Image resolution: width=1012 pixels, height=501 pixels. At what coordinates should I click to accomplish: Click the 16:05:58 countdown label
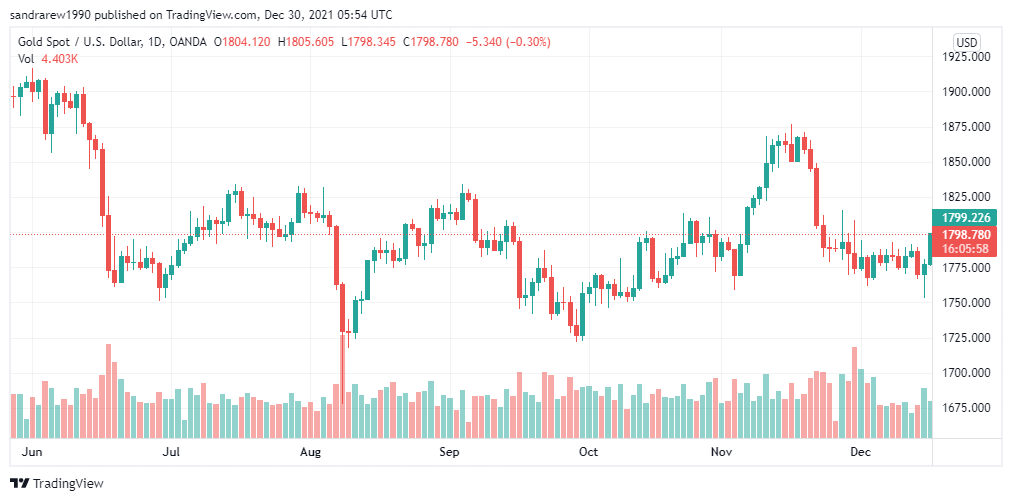[x=964, y=249]
